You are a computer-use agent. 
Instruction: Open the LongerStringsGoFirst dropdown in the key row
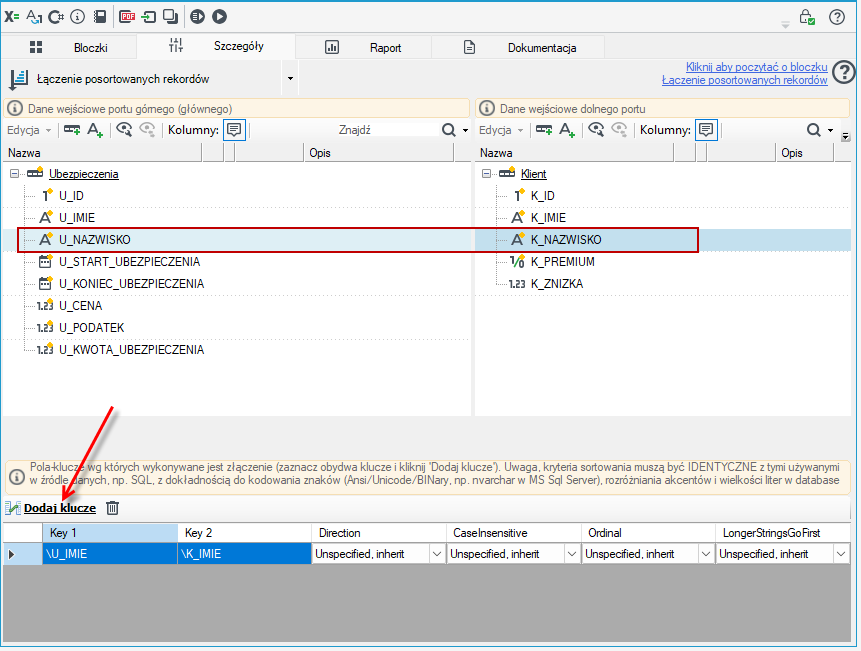pyautogui.click(x=841, y=554)
